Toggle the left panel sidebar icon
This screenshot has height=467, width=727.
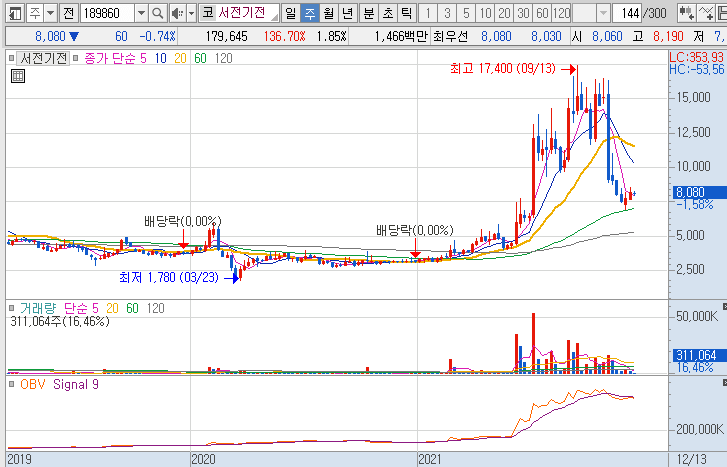(15, 13)
